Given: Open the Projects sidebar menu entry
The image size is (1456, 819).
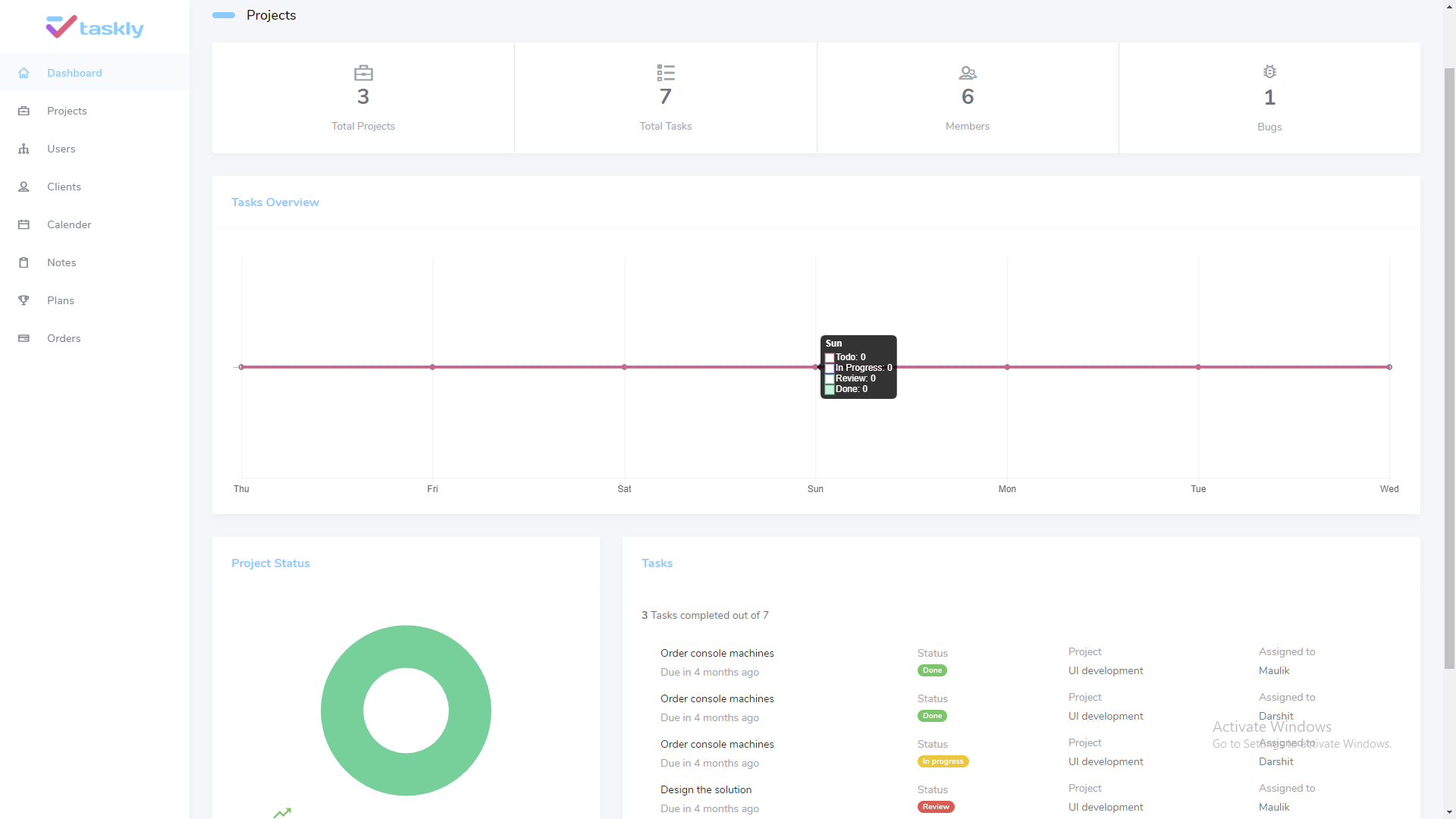Looking at the screenshot, I should (67, 111).
